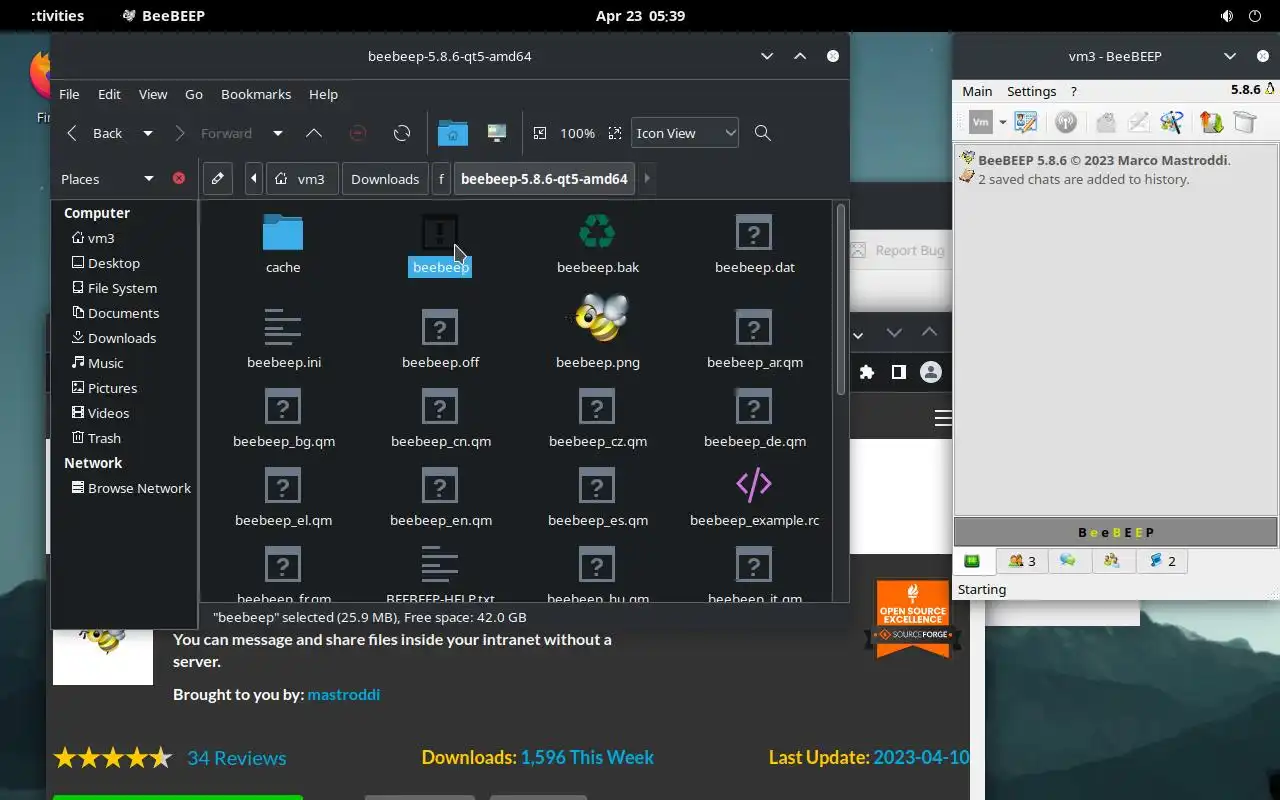Click the browser extensions puzzle icon
This screenshot has width=1280, height=800.
click(x=867, y=372)
